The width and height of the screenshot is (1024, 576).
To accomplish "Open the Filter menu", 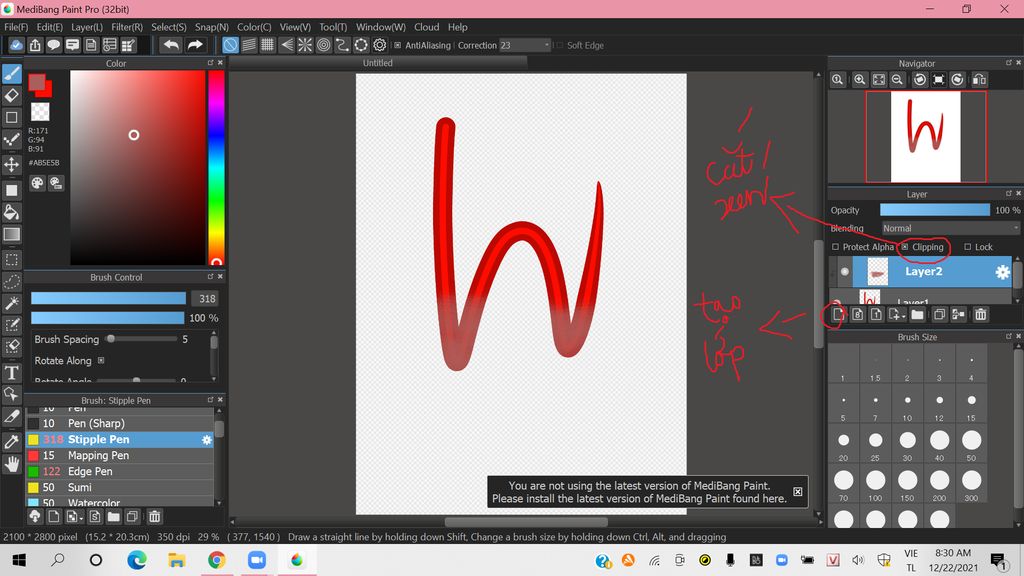I will 127,27.
